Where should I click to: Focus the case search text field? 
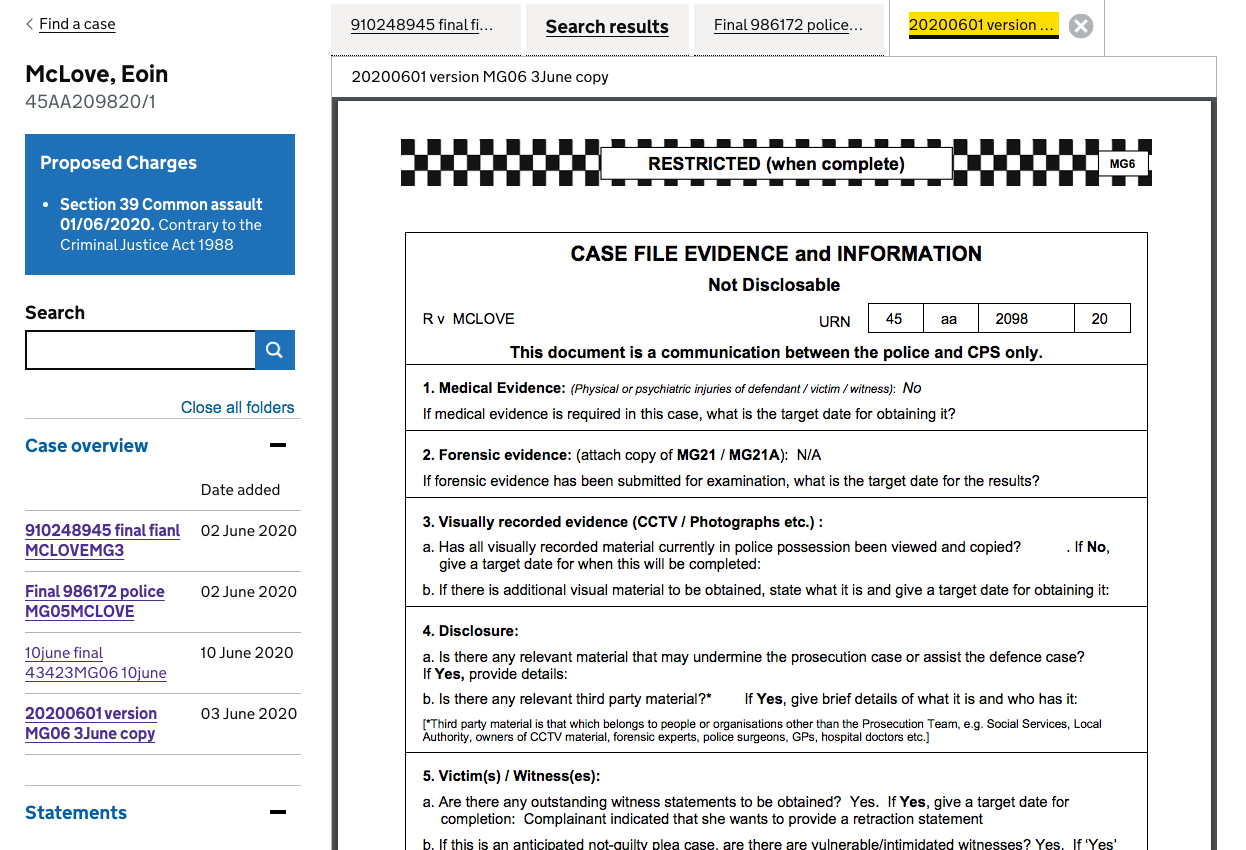[x=140, y=350]
